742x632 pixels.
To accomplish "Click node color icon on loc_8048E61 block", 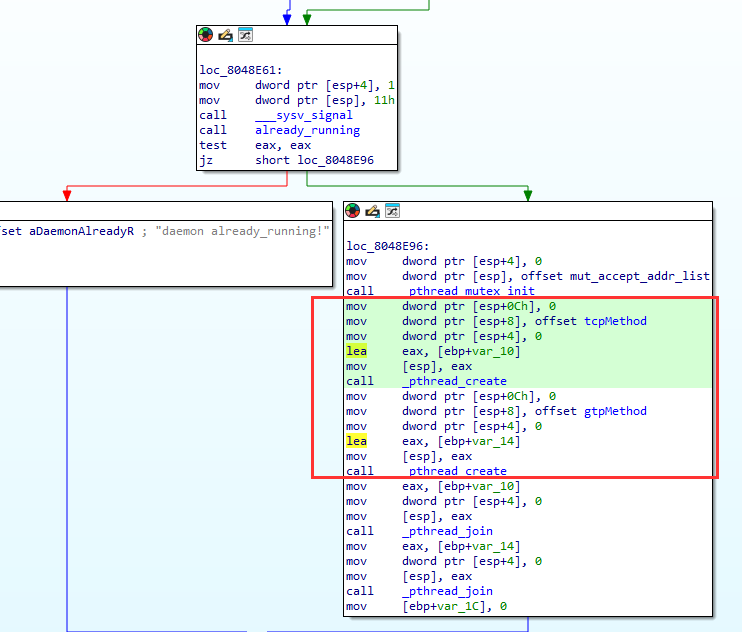I will (x=207, y=35).
